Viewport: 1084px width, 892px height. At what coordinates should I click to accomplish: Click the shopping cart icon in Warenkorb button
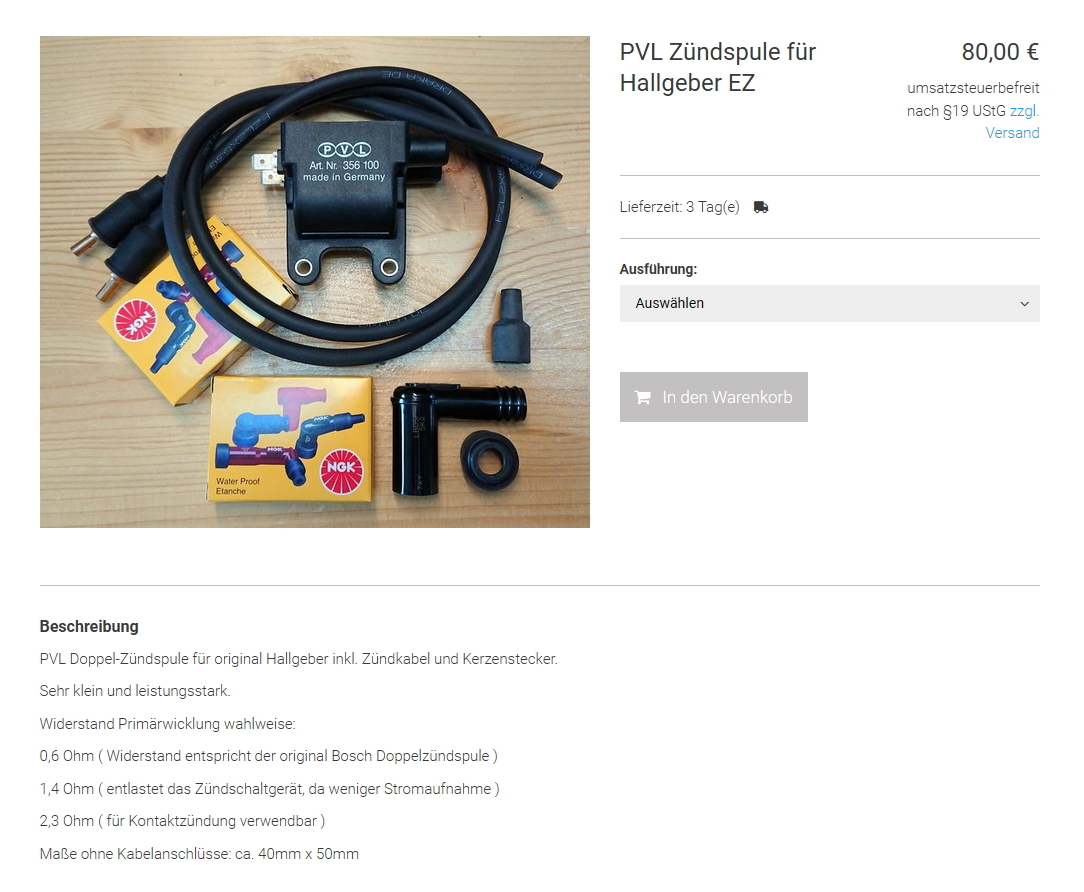(x=642, y=397)
